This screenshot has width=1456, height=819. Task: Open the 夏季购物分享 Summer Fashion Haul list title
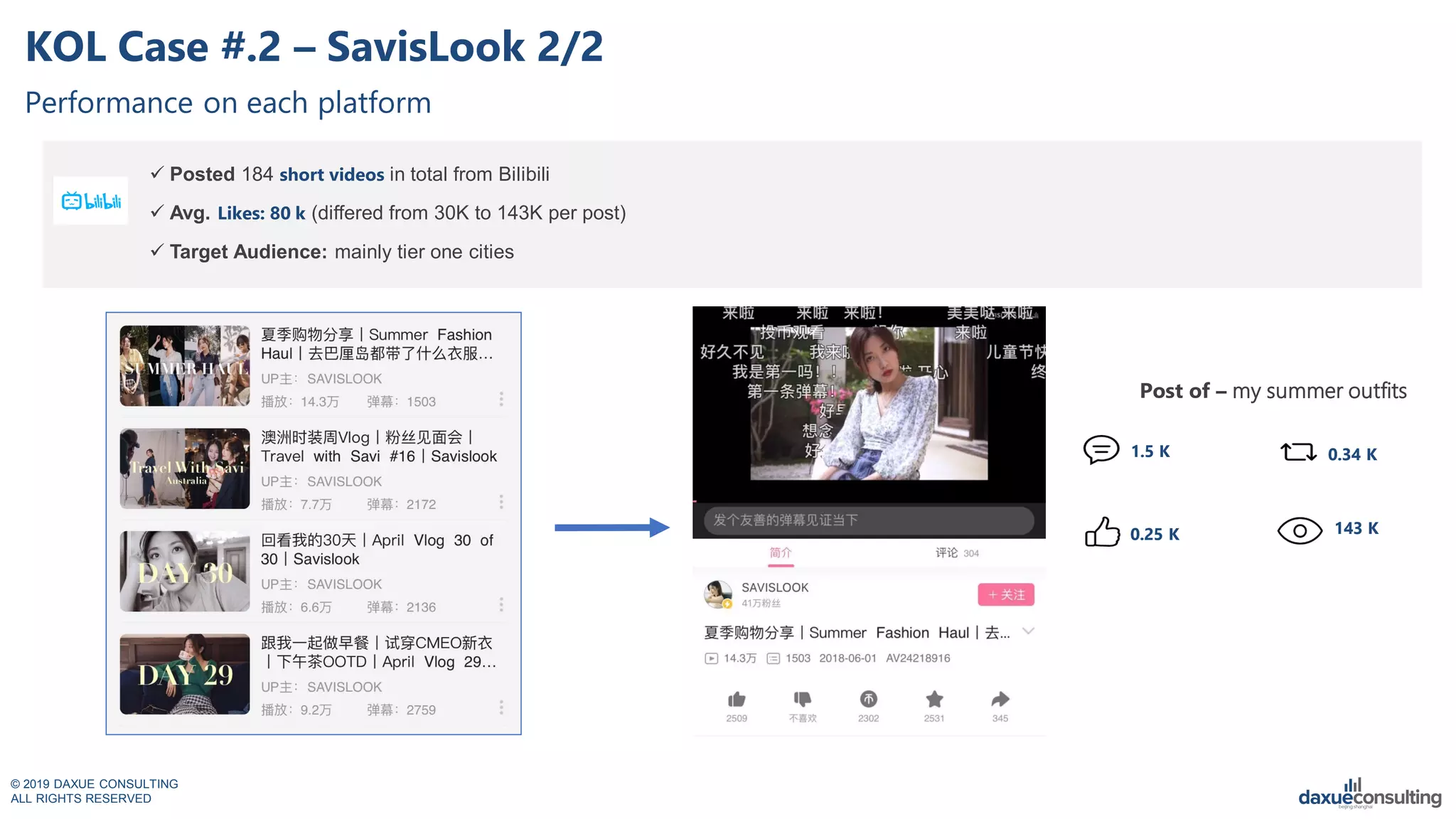point(377,344)
